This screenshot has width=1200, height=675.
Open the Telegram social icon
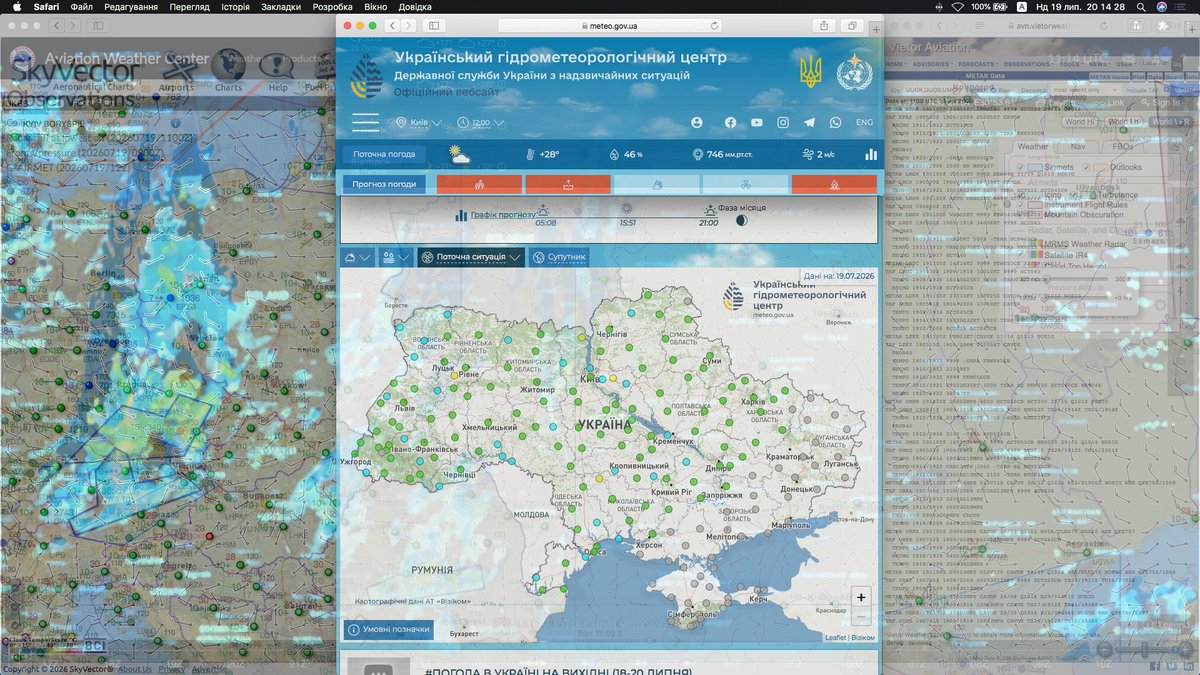pos(809,122)
